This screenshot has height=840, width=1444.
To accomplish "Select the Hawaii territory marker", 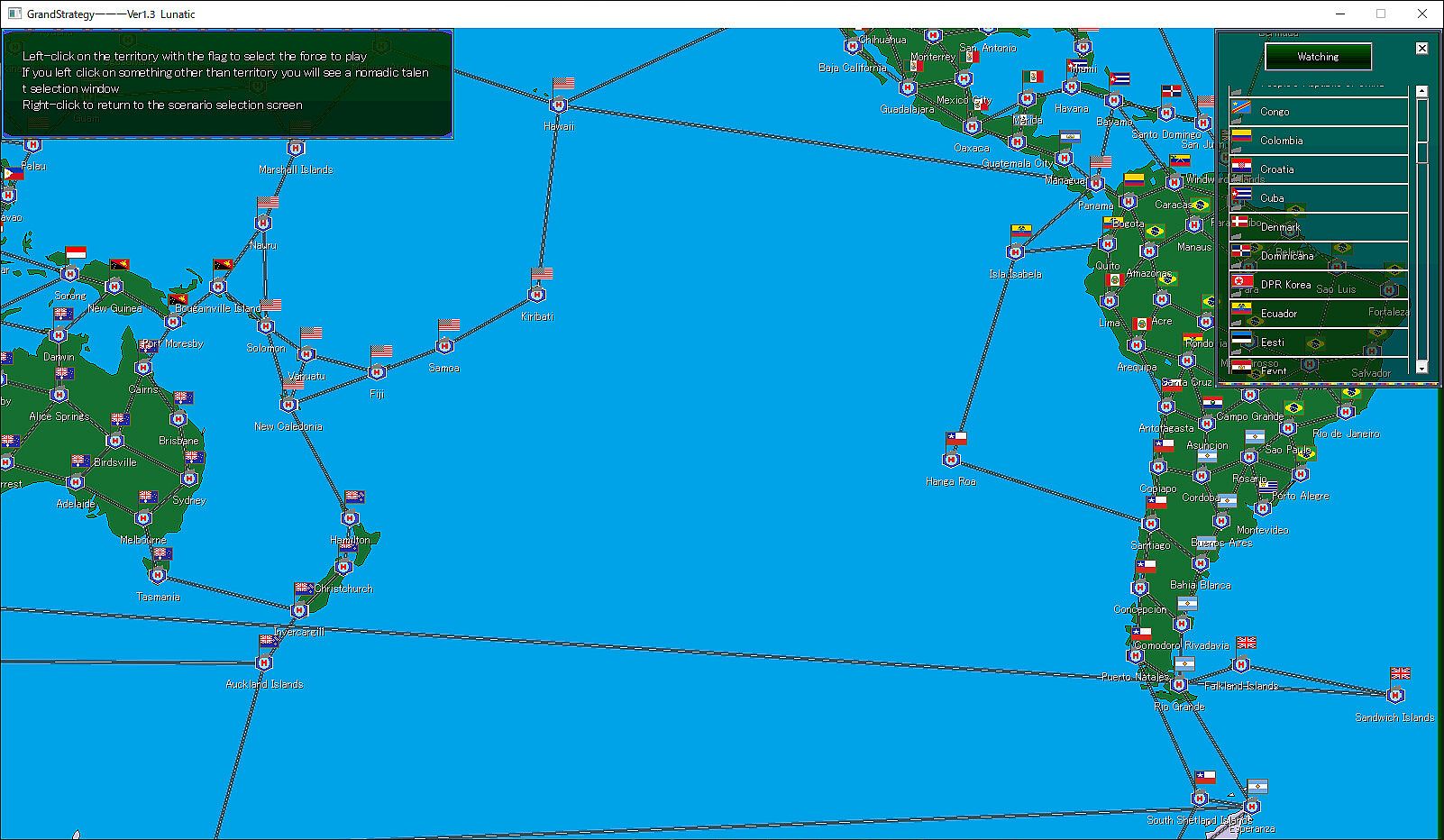I will [x=559, y=105].
